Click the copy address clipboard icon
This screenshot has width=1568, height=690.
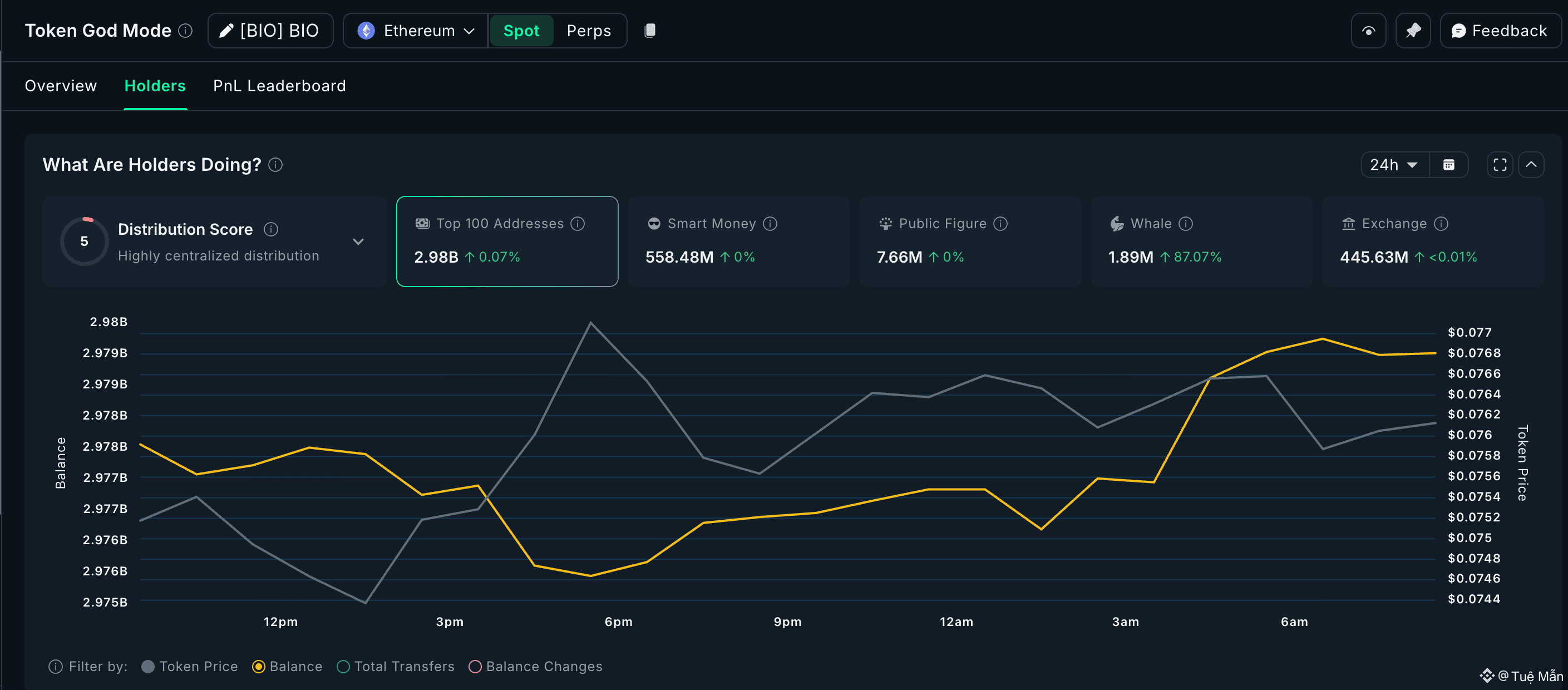[x=649, y=31]
